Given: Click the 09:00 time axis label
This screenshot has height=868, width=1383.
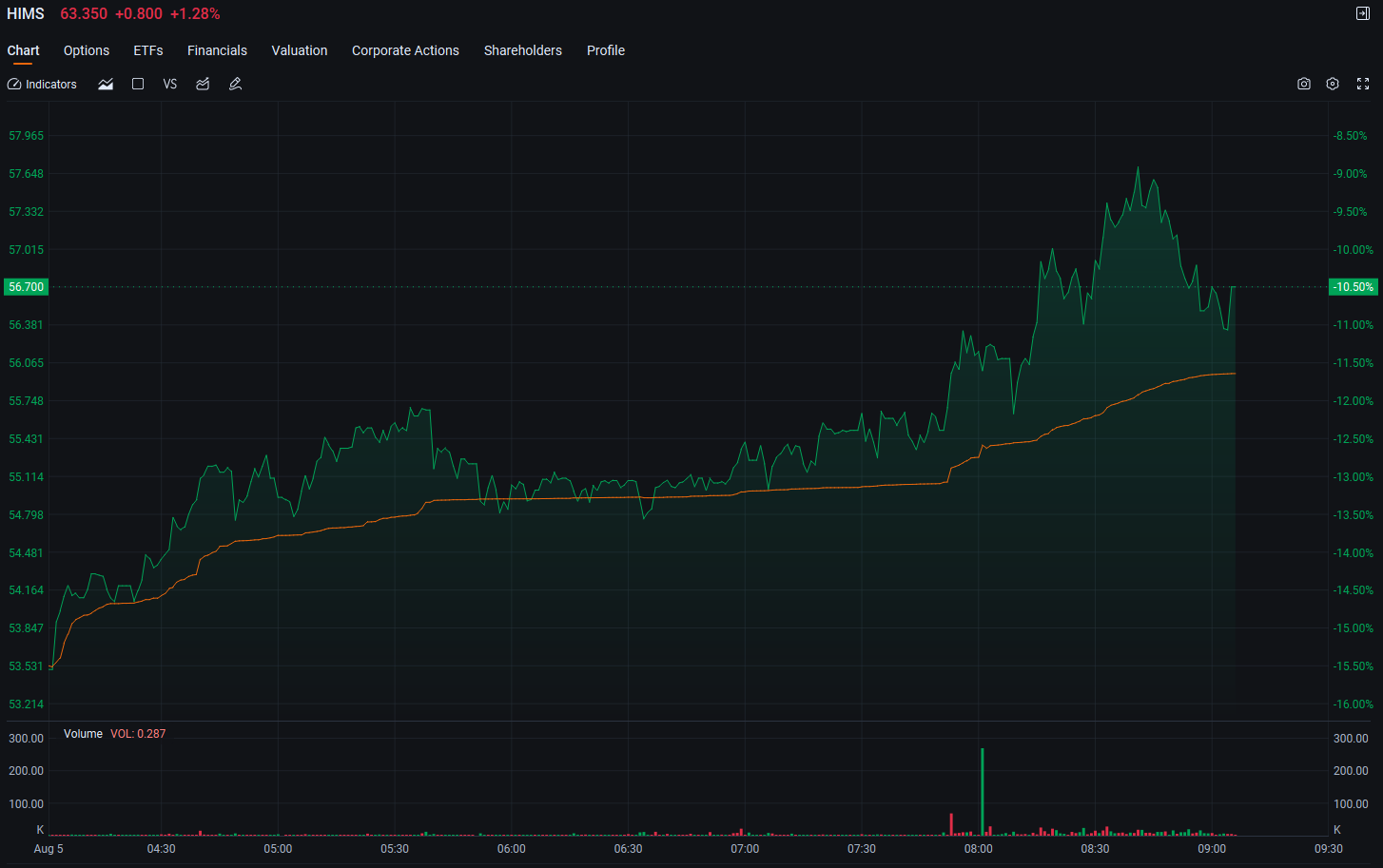Looking at the screenshot, I should tap(1212, 849).
